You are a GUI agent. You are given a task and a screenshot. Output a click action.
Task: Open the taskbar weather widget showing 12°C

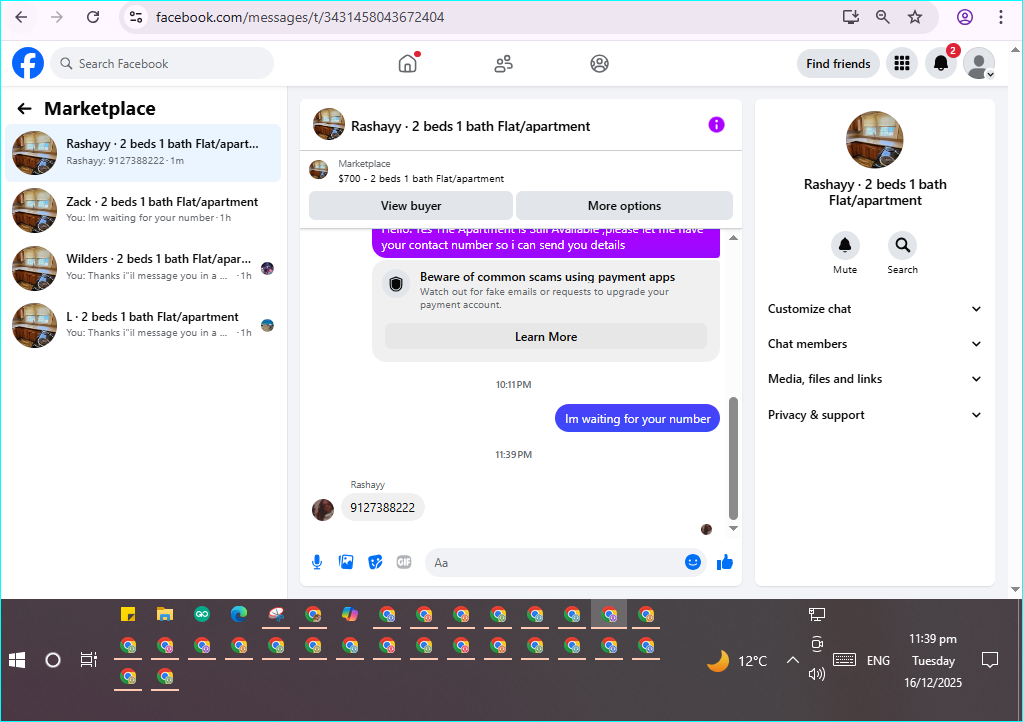click(x=737, y=661)
